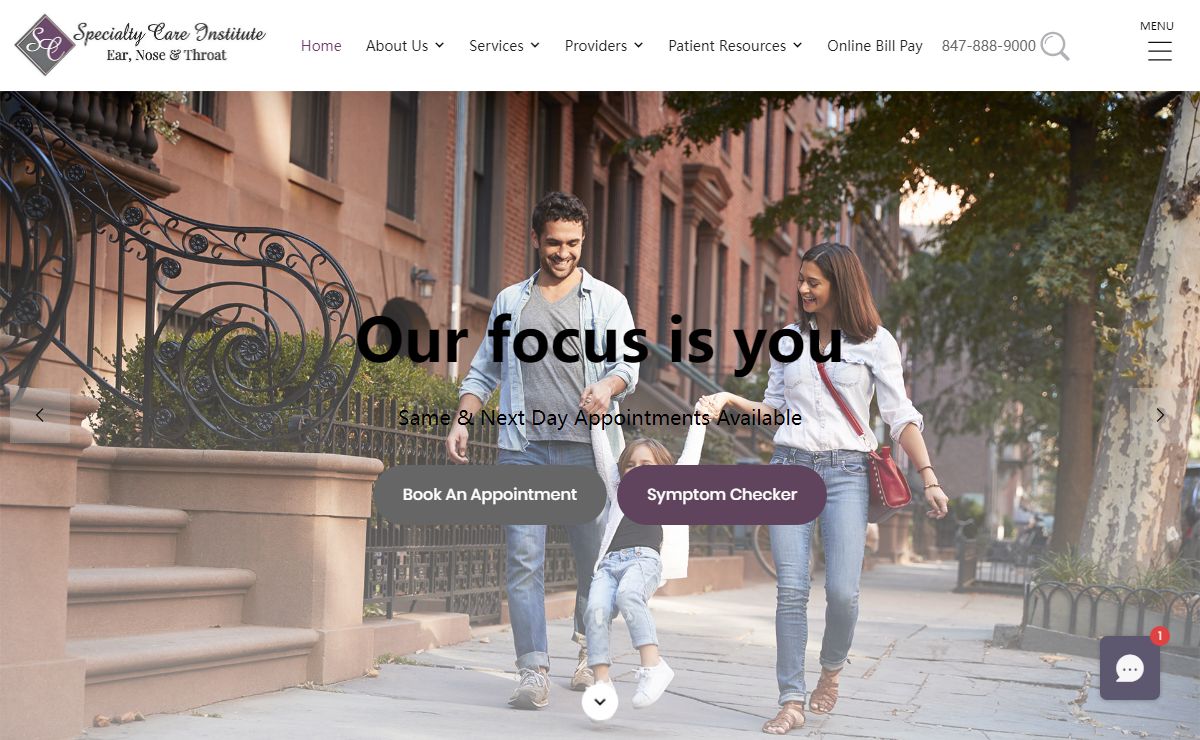Click the 'Our focus is you' headline
1200x740 pixels.
click(600, 340)
